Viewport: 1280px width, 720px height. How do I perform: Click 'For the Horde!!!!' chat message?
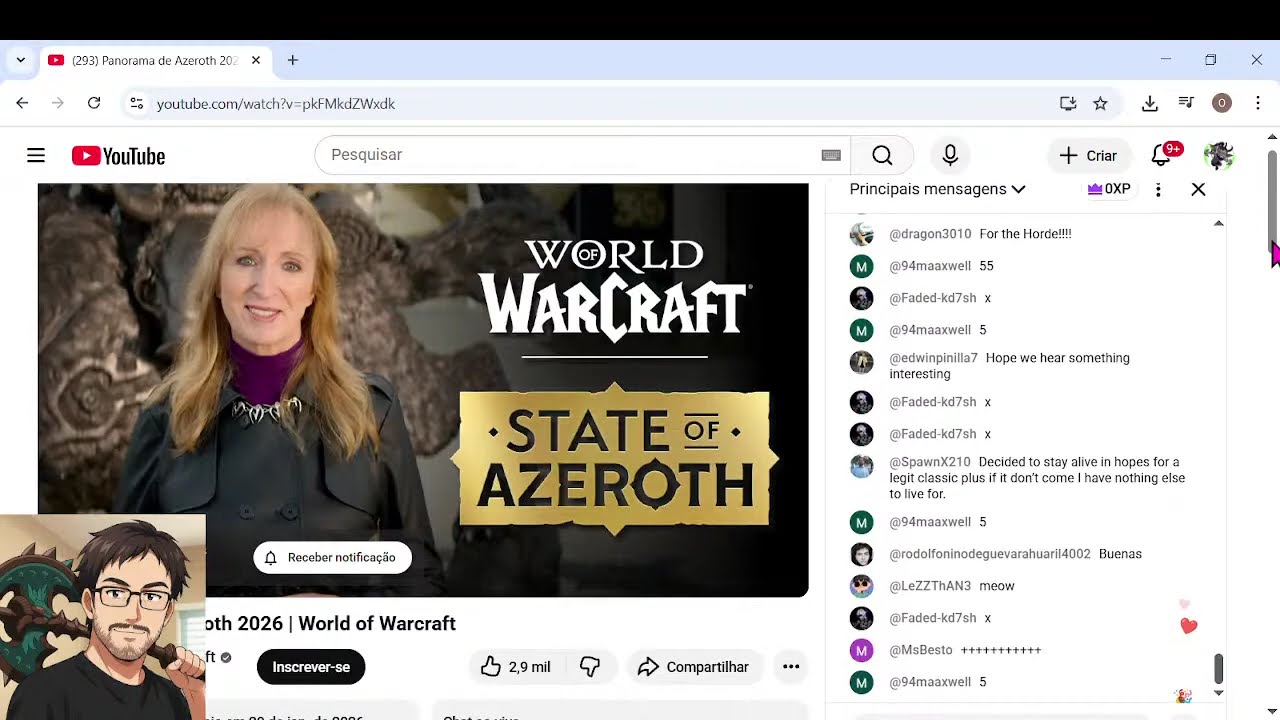point(1025,234)
